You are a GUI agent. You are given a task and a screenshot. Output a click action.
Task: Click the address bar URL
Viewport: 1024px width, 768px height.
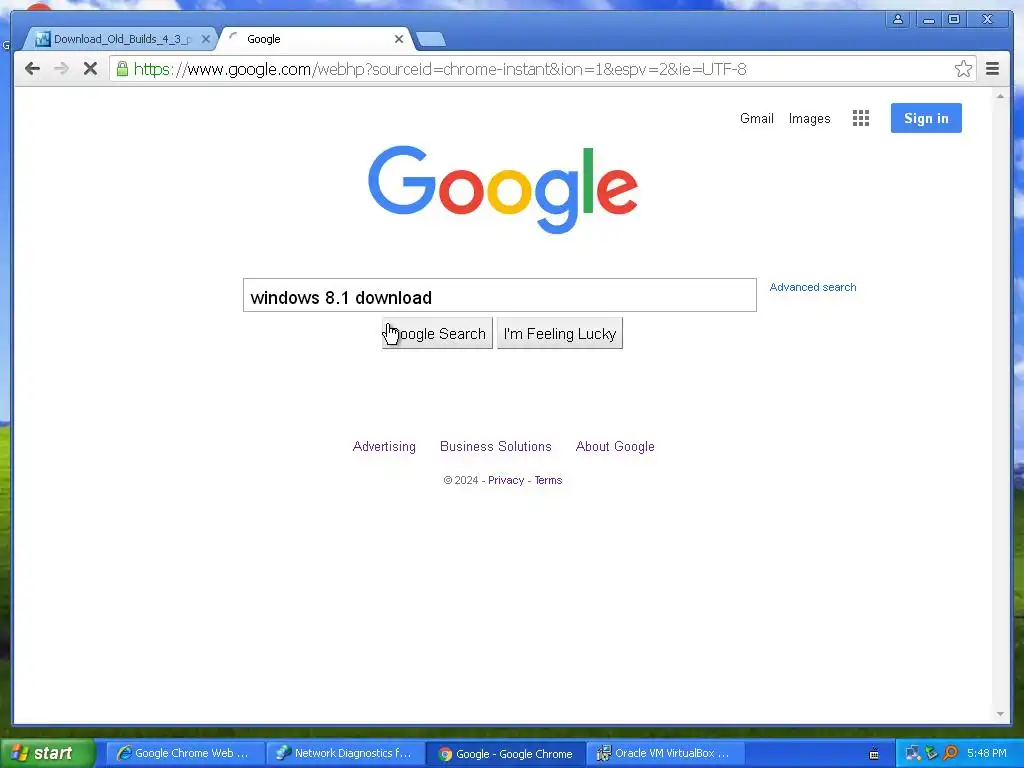(440, 69)
